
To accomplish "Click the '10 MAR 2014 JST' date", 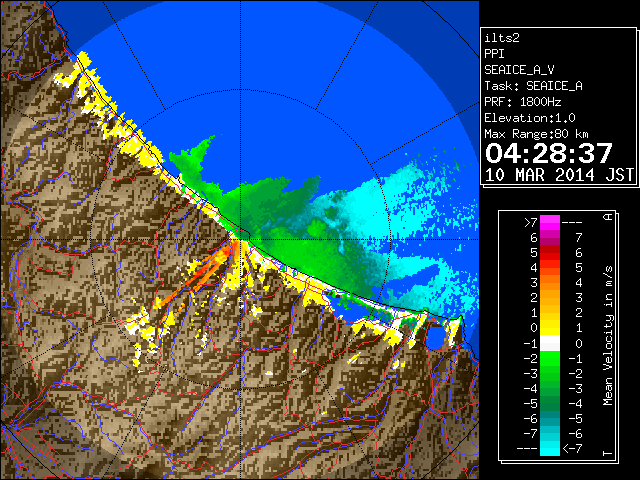I will click(x=560, y=175).
